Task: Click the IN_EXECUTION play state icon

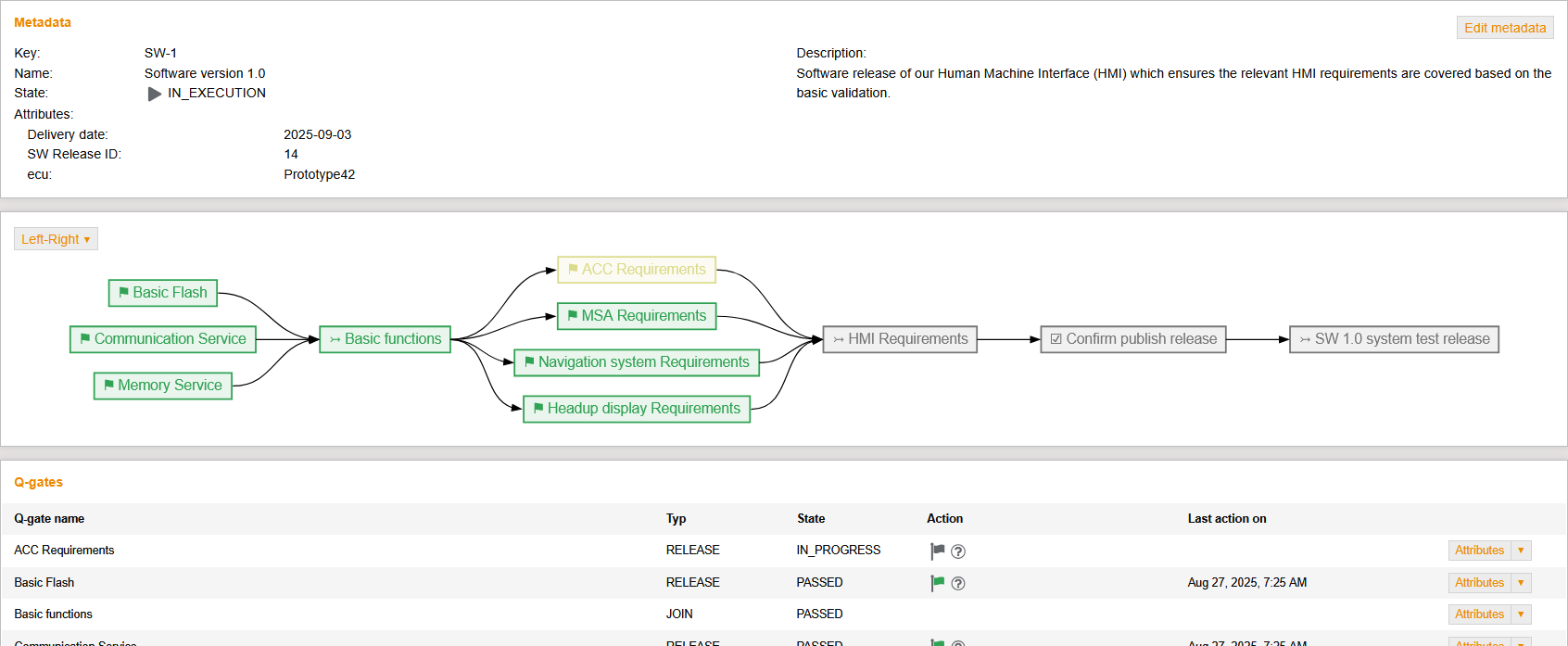Action: [x=155, y=94]
